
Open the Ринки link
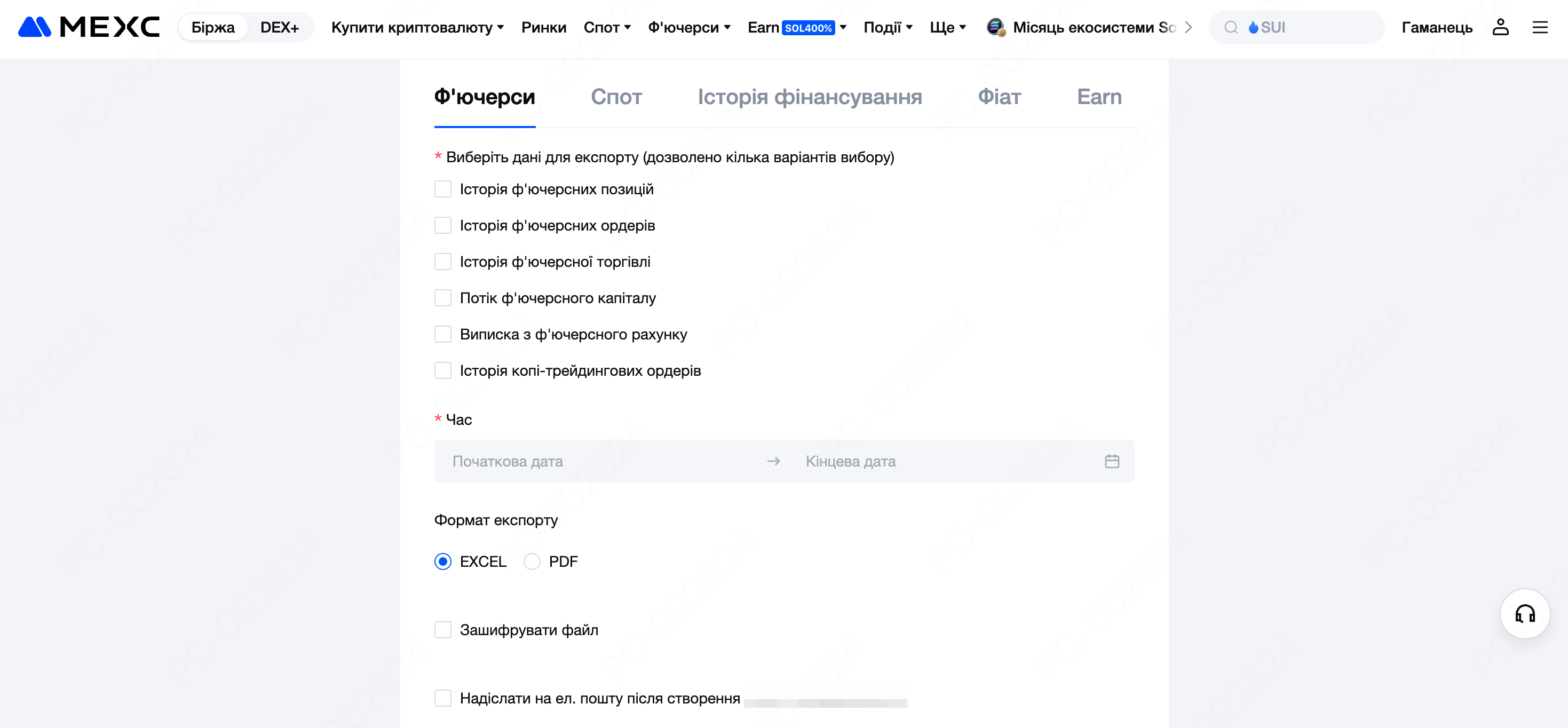(543, 27)
